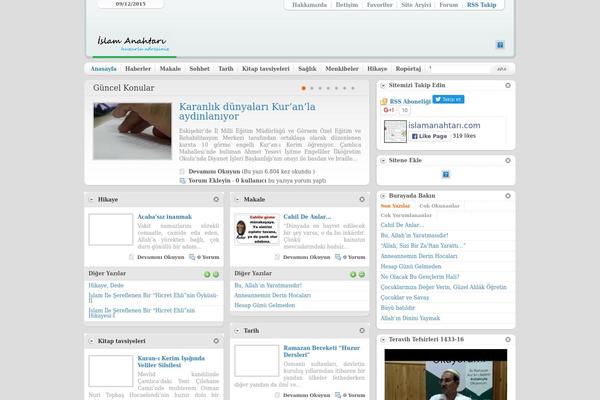Collapse the Sitene Ekle widget
This screenshot has height=400, width=600.
[383, 160]
